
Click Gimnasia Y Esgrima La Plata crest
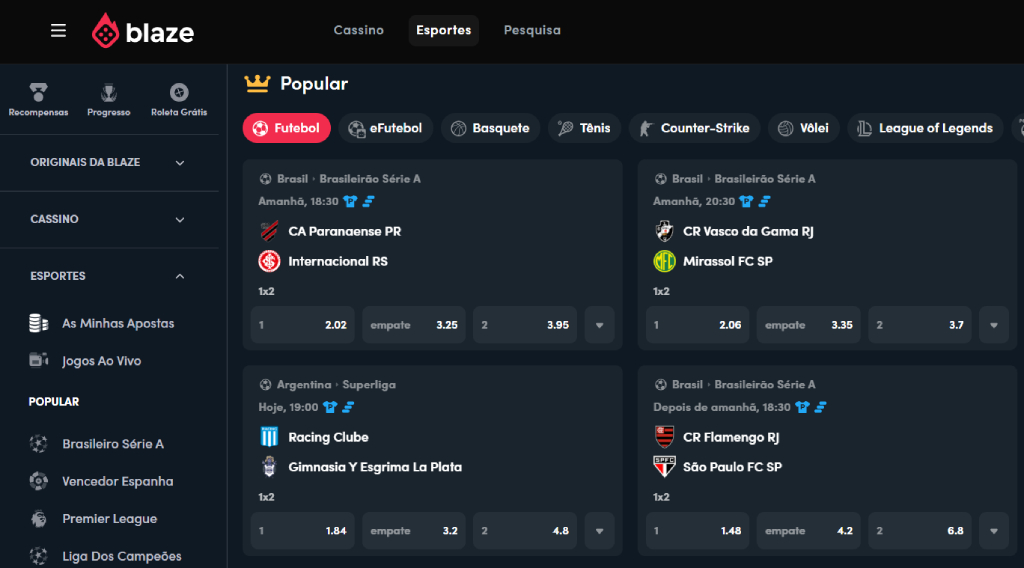click(269, 467)
